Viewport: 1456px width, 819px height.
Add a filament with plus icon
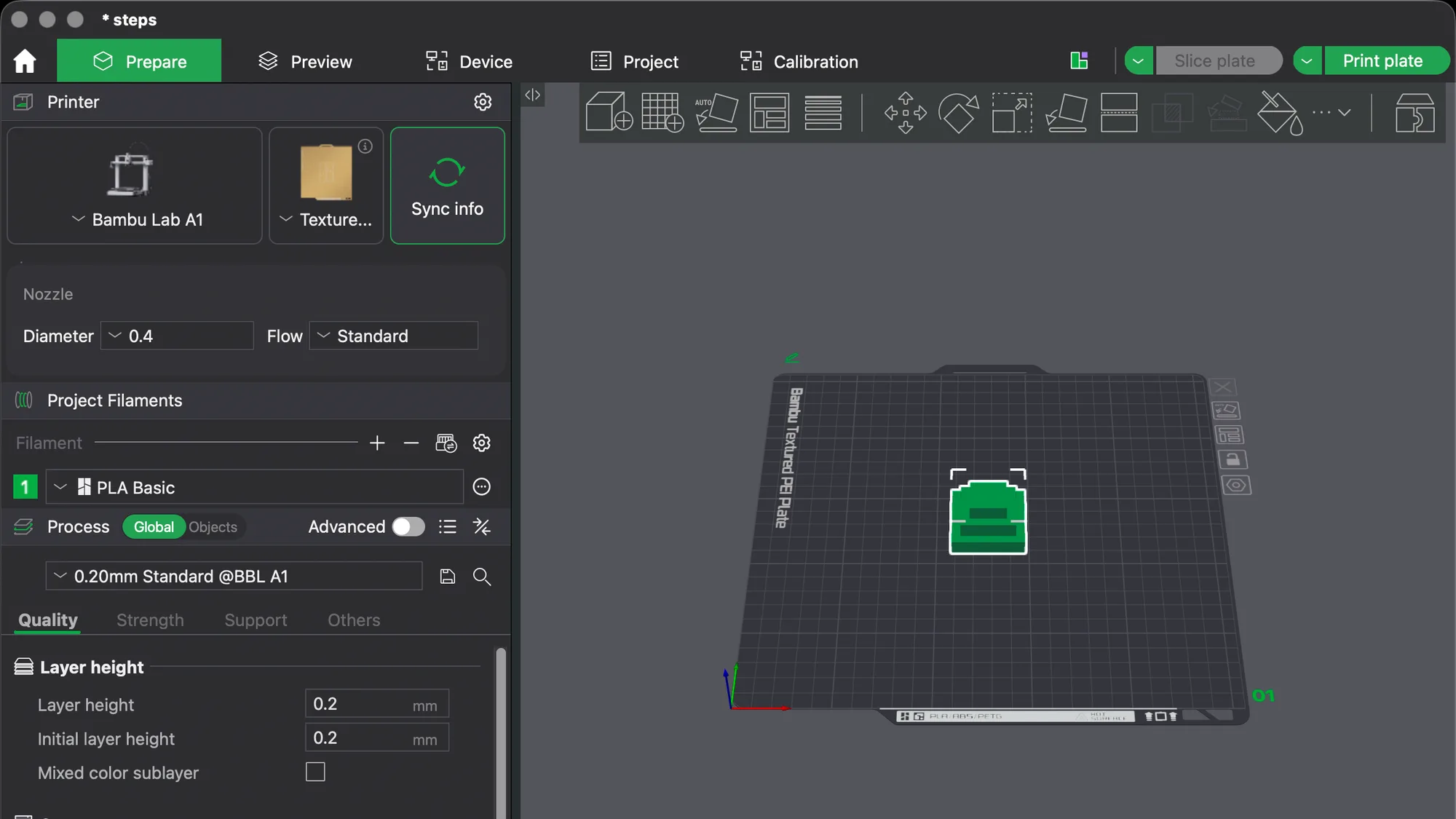coord(377,443)
